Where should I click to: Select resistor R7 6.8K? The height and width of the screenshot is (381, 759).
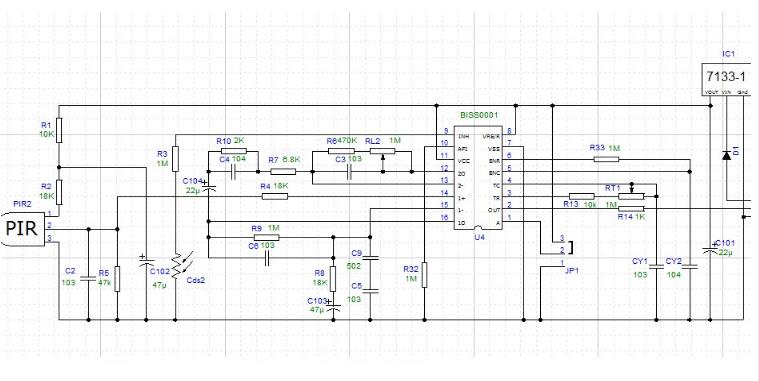point(283,171)
